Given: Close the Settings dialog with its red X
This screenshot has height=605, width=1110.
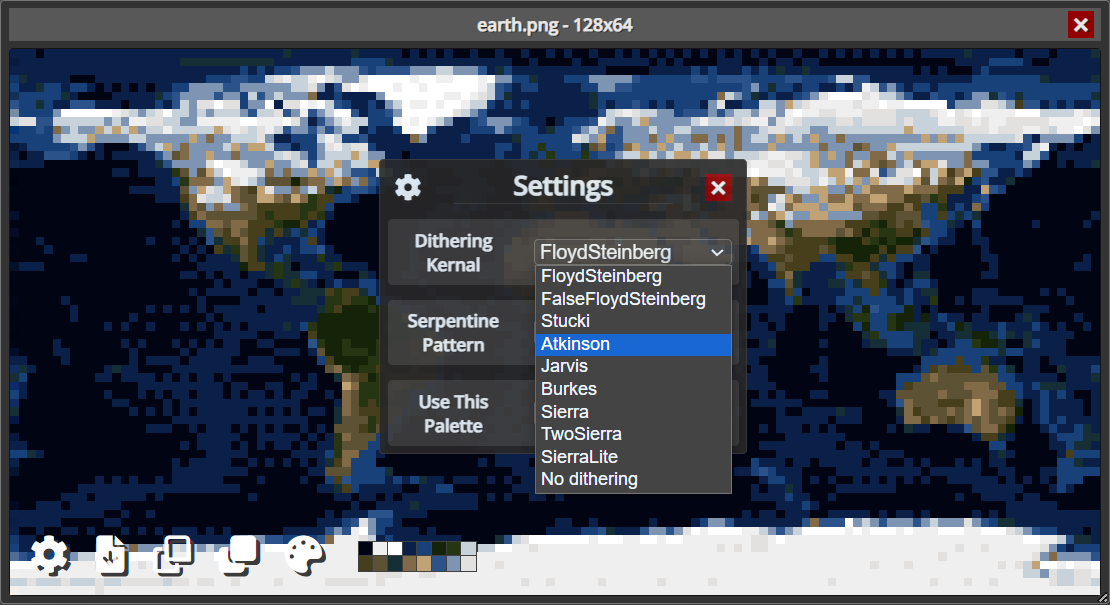Looking at the screenshot, I should [718, 187].
